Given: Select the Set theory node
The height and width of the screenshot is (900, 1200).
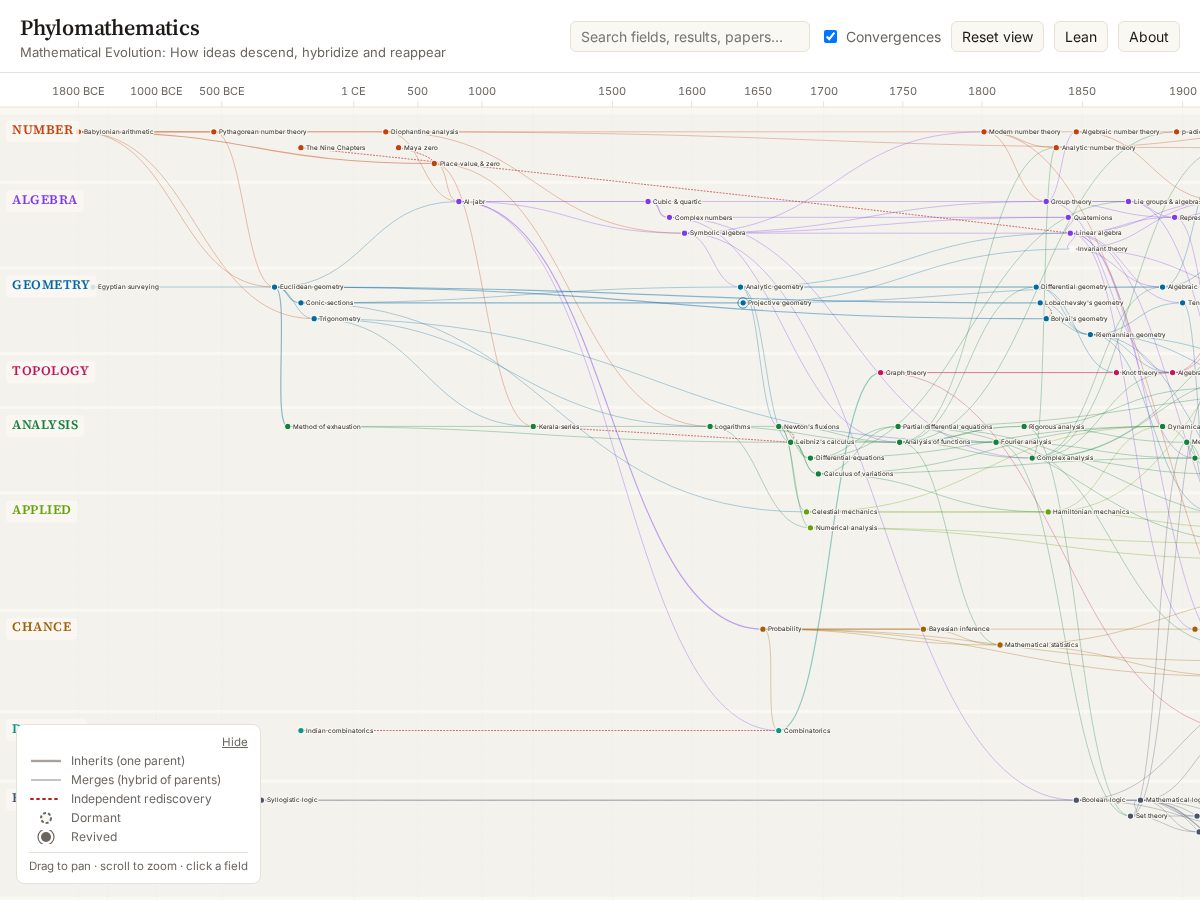Looking at the screenshot, I should point(1131,816).
